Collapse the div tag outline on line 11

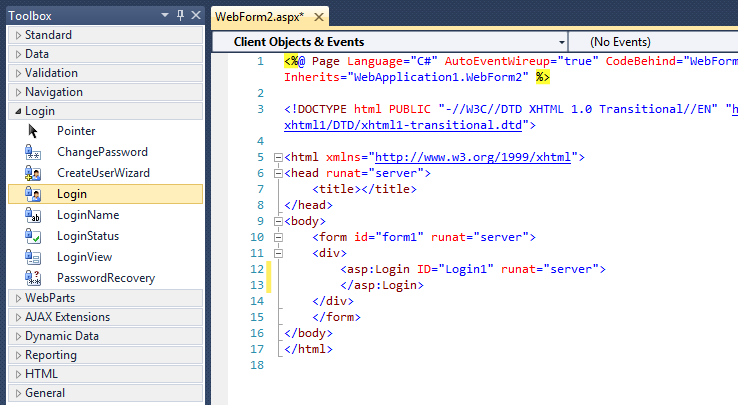click(x=278, y=254)
